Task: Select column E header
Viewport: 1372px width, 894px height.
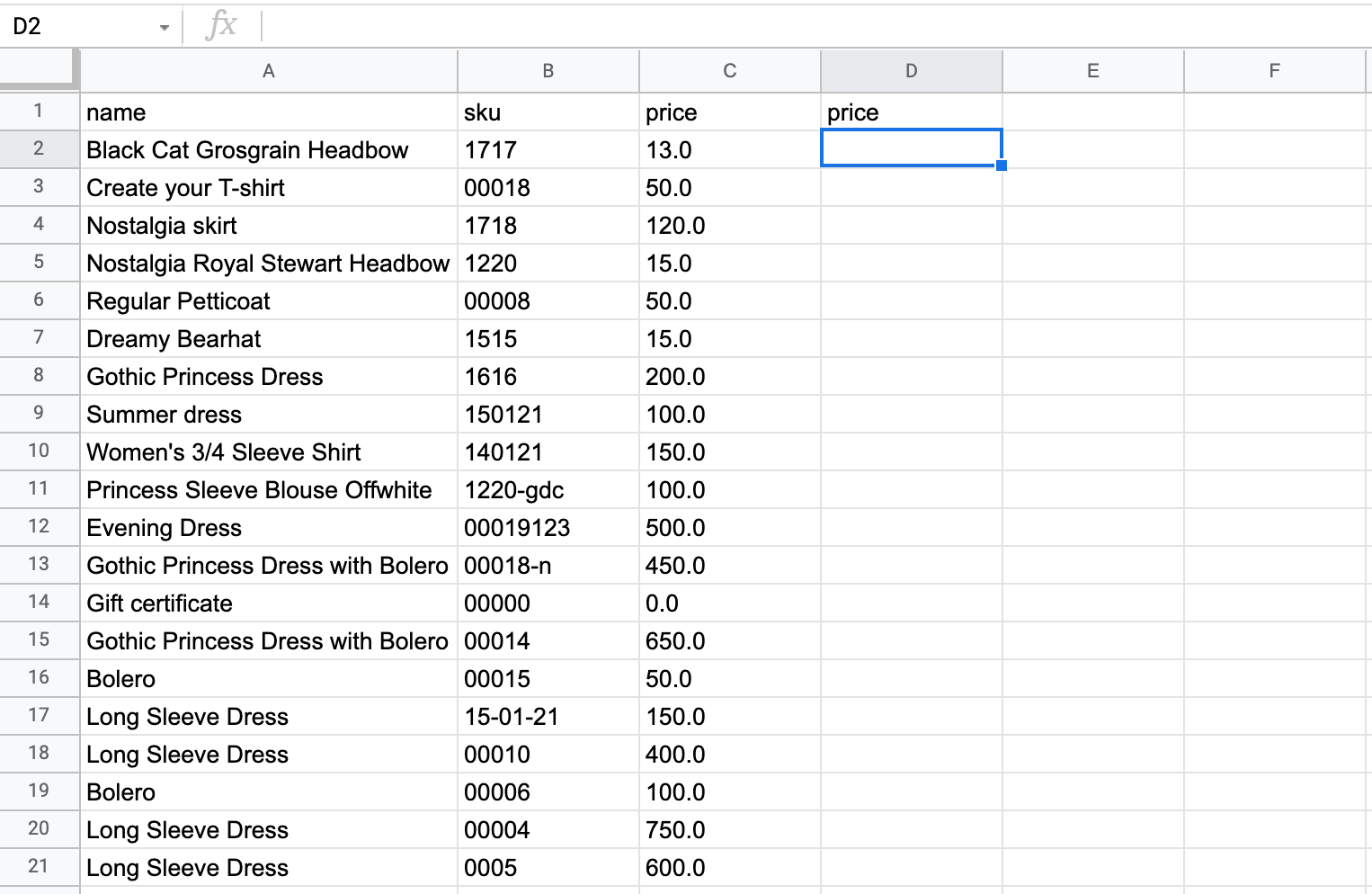Action: point(1092,71)
